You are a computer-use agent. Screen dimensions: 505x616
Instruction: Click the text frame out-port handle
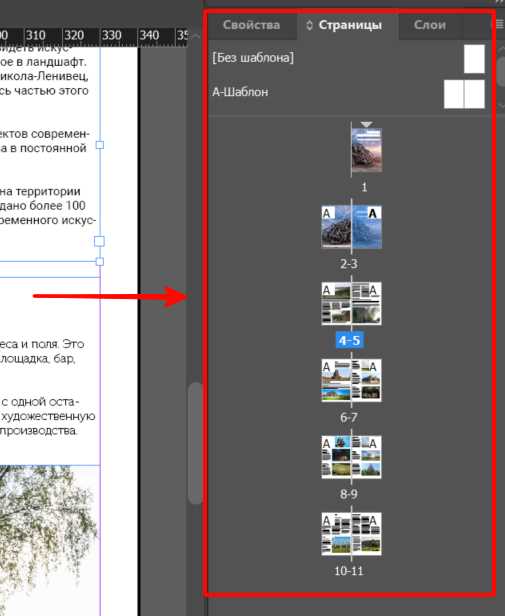[x=99, y=241]
